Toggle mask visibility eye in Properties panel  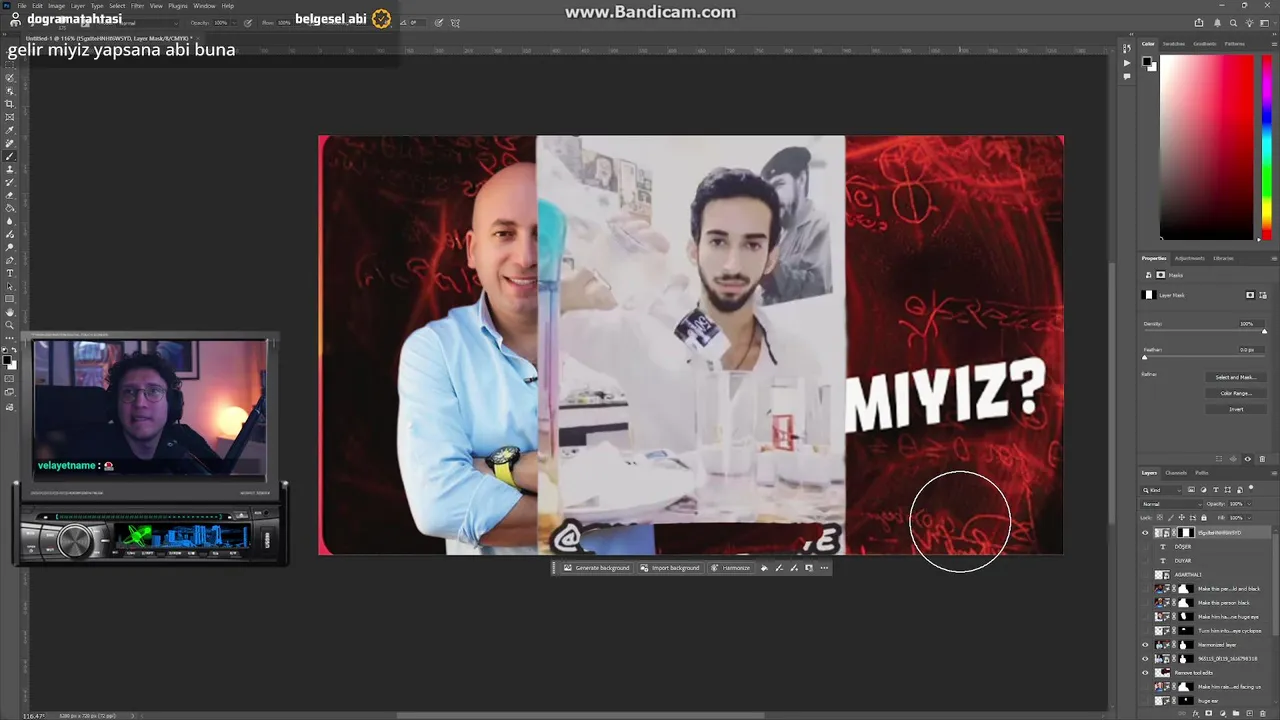(x=1248, y=459)
